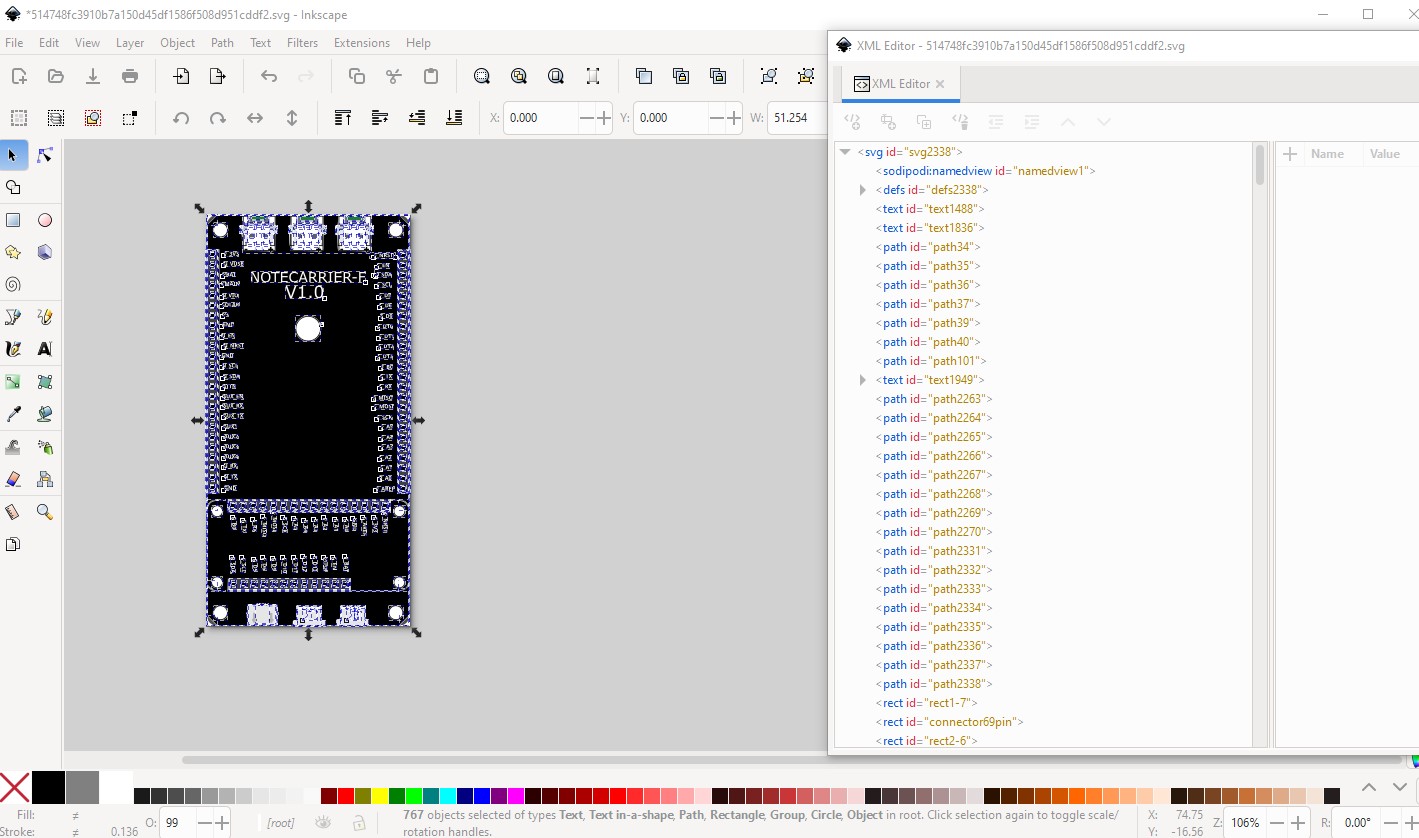Expand the text1949 node

pos(863,380)
